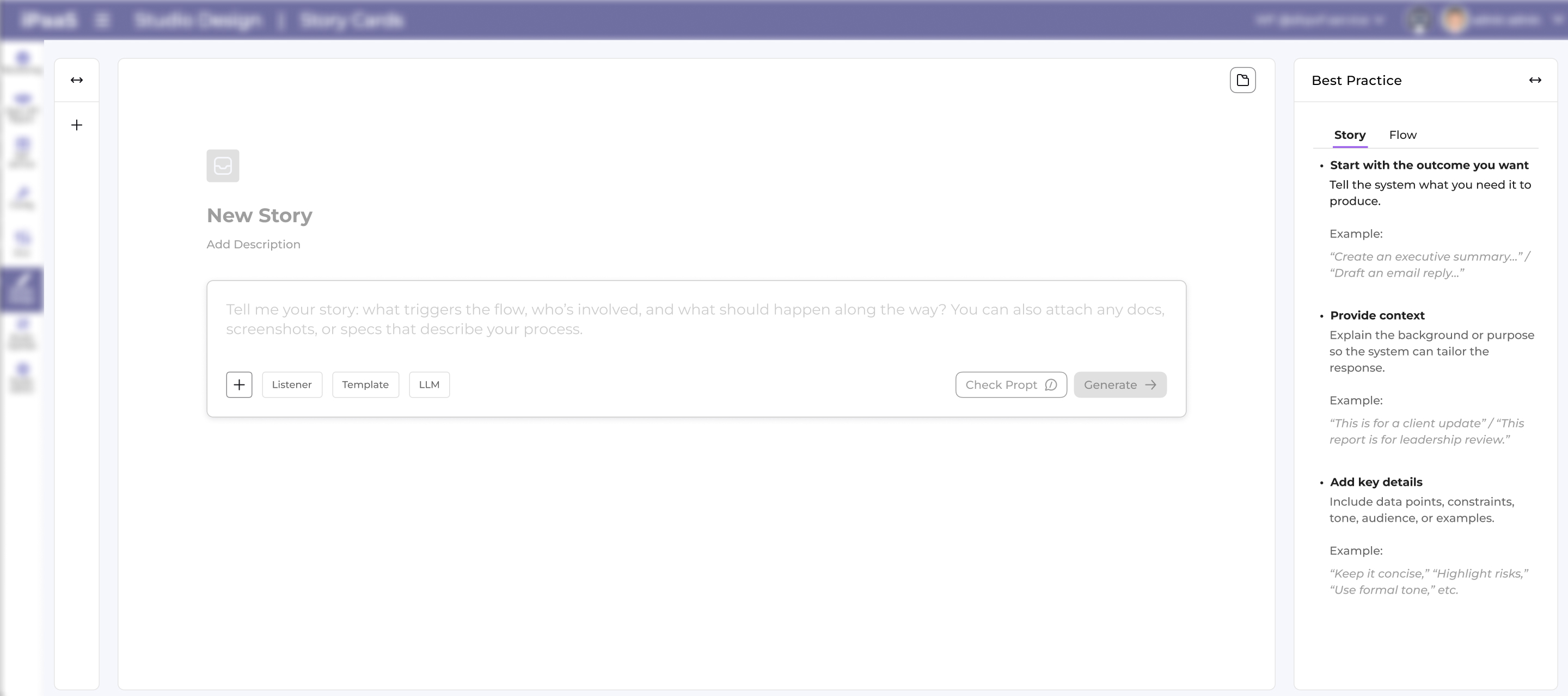Click the Add Description field

253,245
